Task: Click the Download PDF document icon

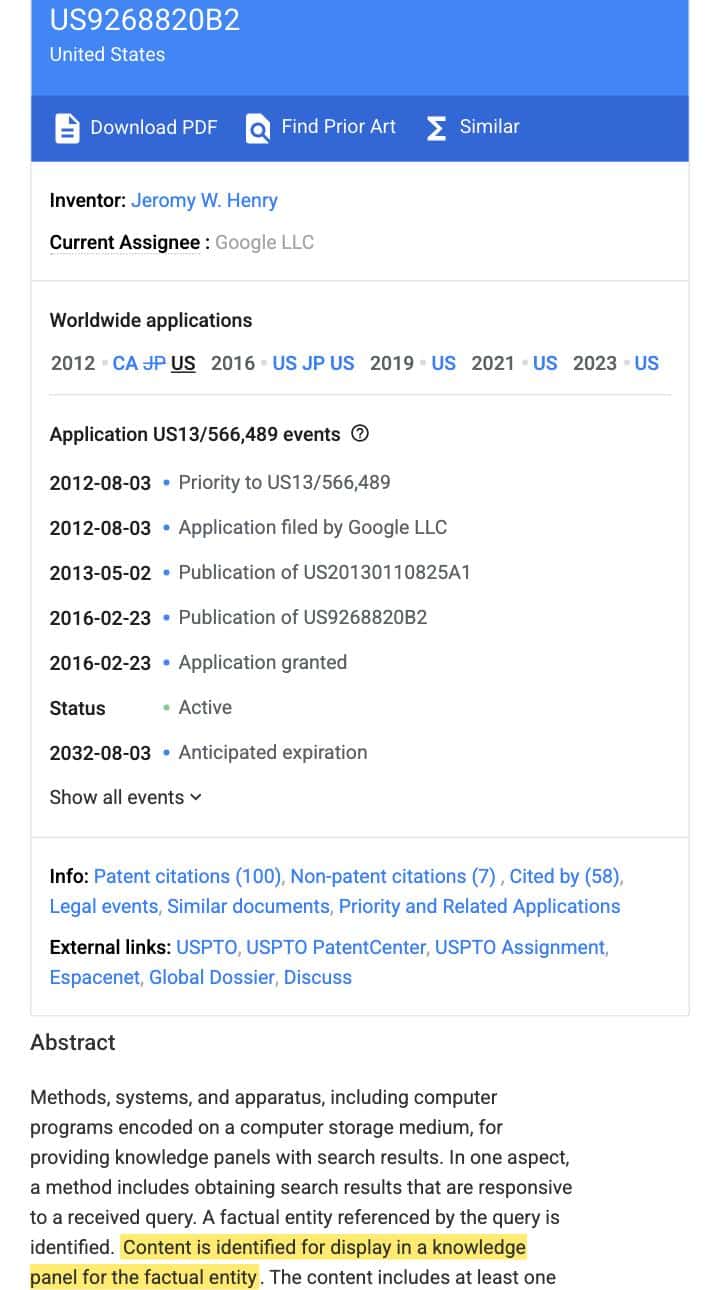Action: (x=67, y=128)
